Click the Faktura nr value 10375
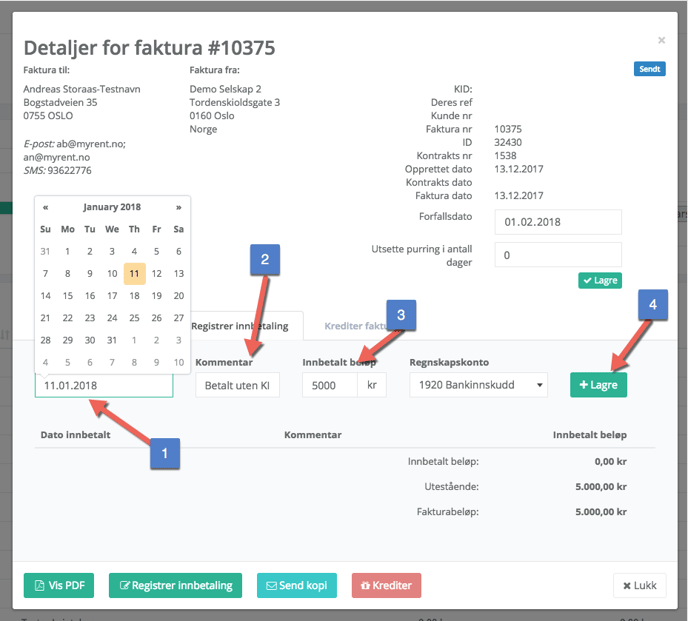This screenshot has height=621, width=688. [508, 129]
